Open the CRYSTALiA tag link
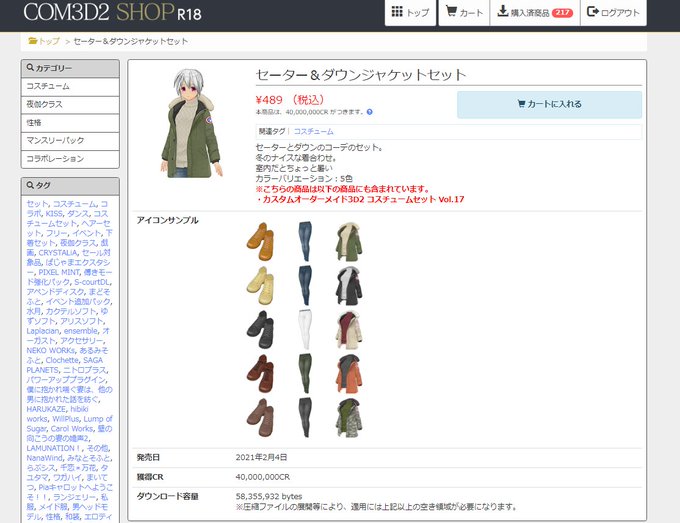This screenshot has height=523, width=680. point(58,253)
